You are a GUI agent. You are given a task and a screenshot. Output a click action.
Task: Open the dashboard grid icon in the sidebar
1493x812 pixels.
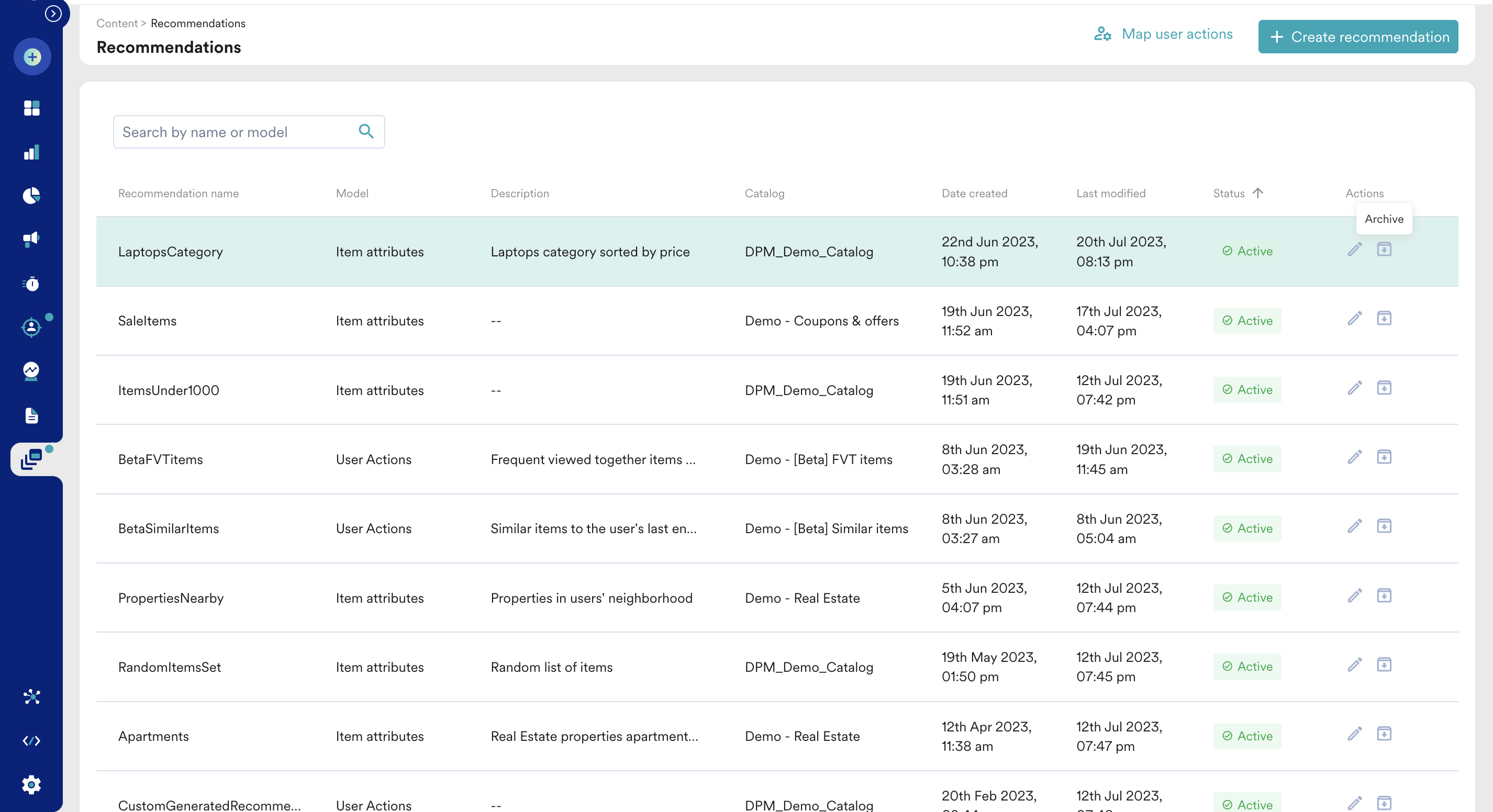pos(32,108)
